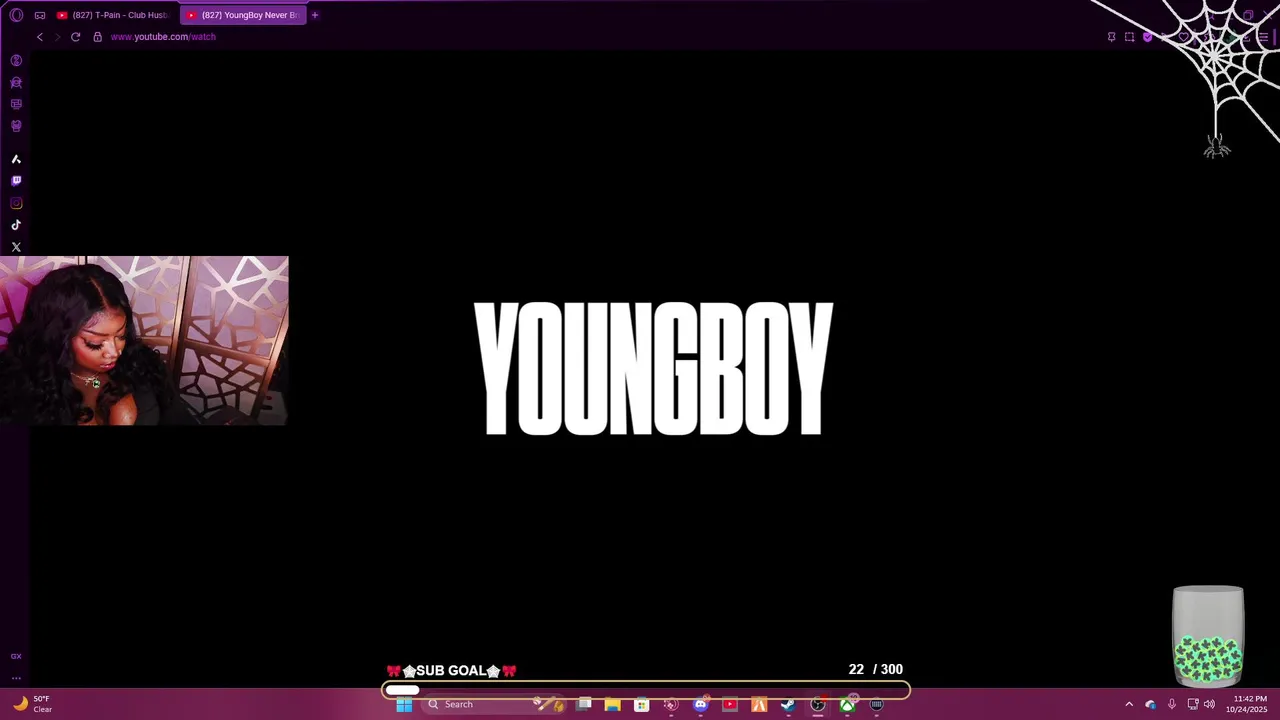Open the orange taskbar app icon
This screenshot has height=720, width=1280.
coord(759,705)
